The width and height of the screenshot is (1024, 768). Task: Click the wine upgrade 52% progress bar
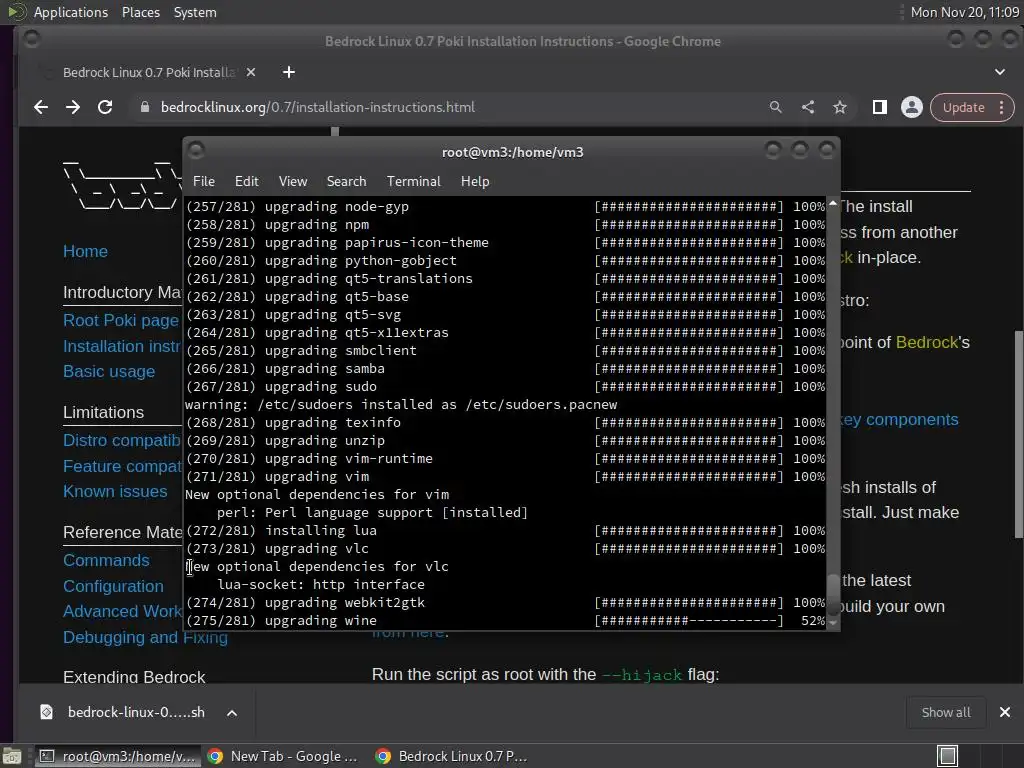click(689, 621)
